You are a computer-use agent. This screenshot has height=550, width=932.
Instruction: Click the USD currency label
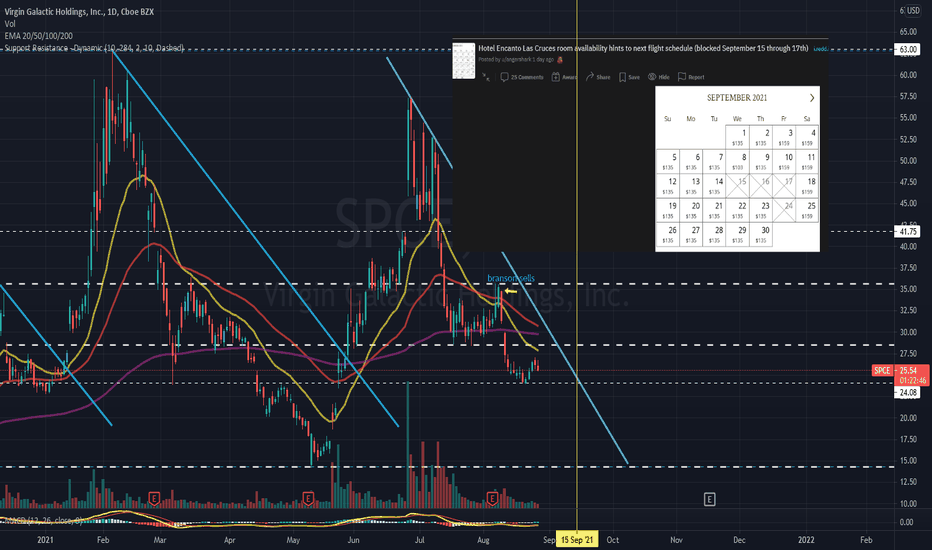[x=913, y=11]
